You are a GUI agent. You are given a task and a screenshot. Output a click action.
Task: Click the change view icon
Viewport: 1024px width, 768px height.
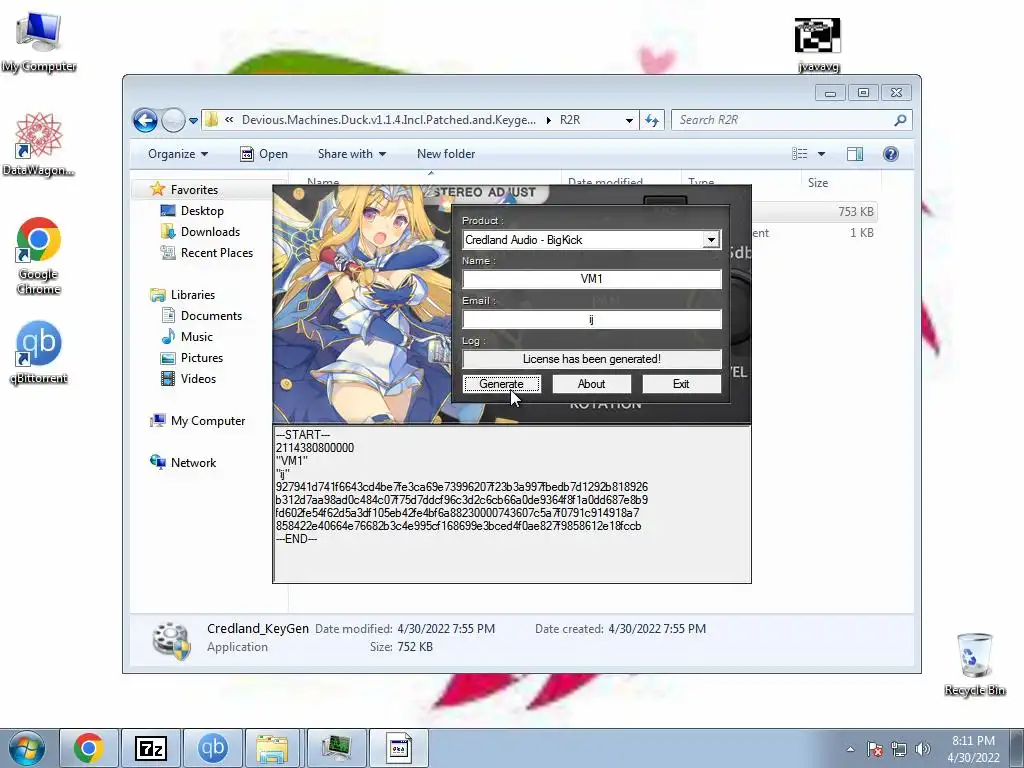[799, 154]
